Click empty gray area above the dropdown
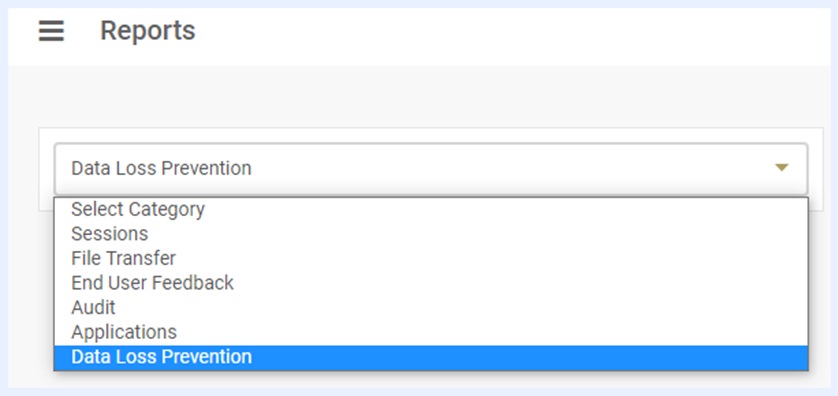The image size is (838, 396). pyautogui.click(x=419, y=96)
